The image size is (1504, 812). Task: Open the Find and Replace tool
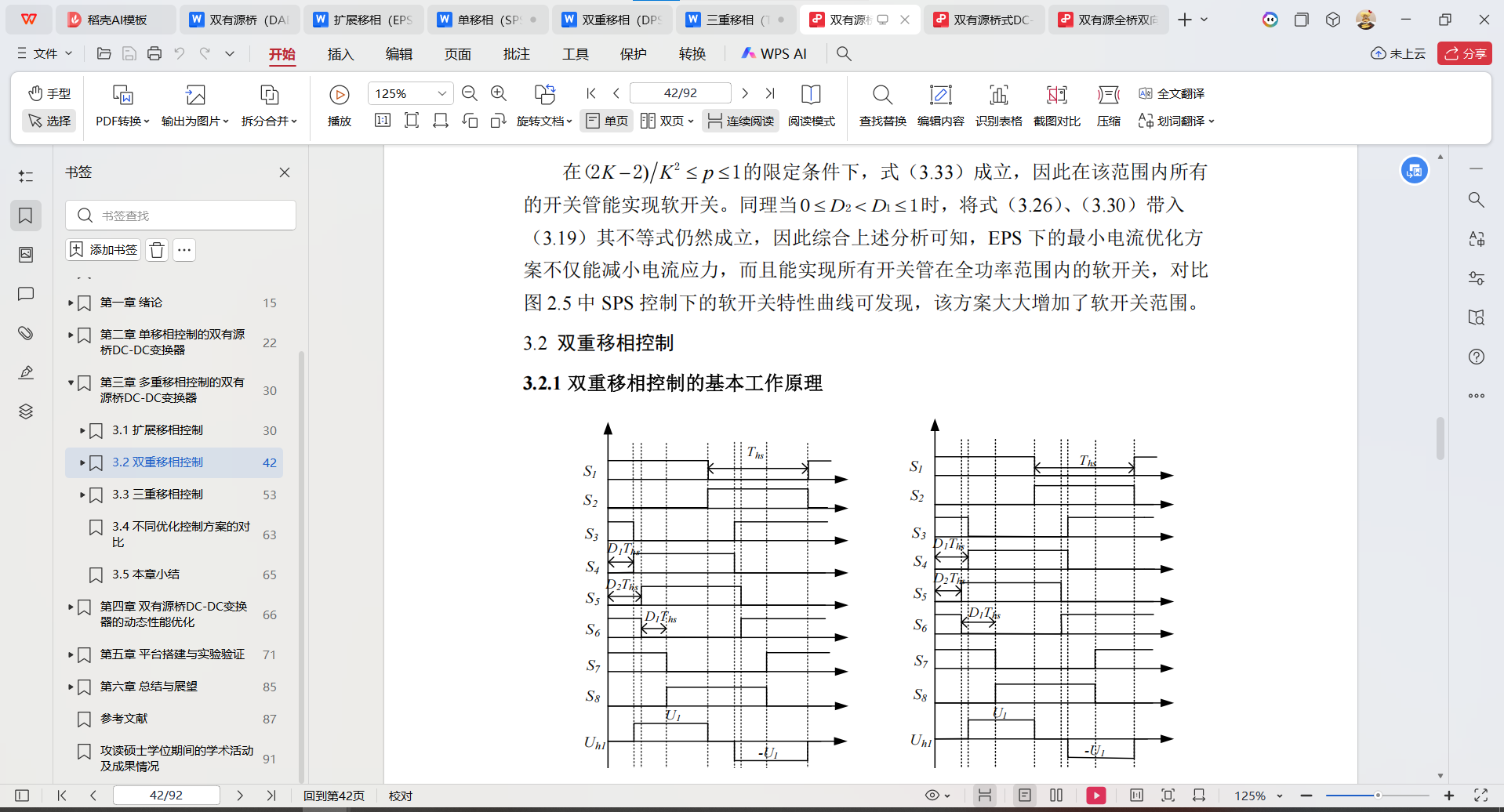[x=882, y=105]
